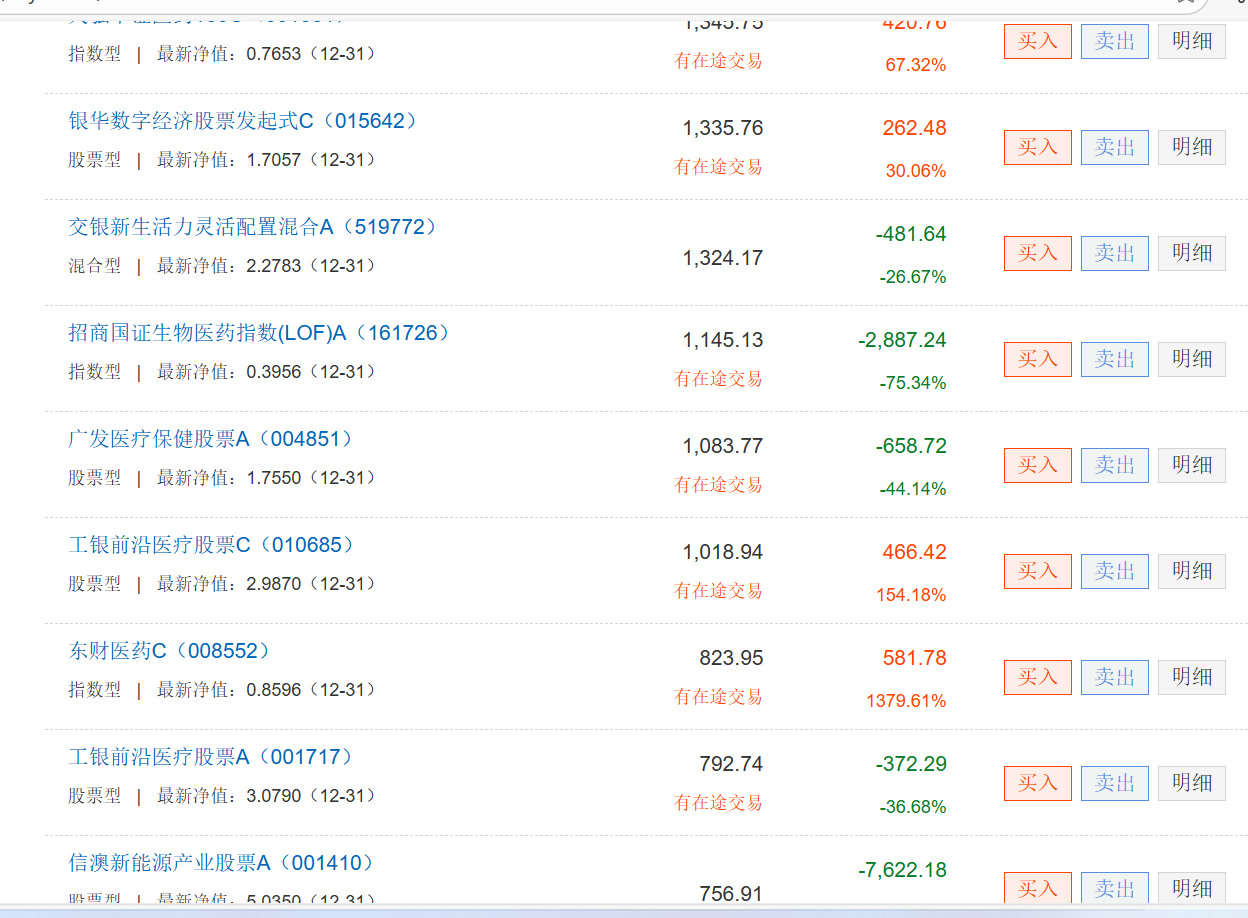Select return rate 30.06%
This screenshot has height=918, width=1248.
(916, 171)
